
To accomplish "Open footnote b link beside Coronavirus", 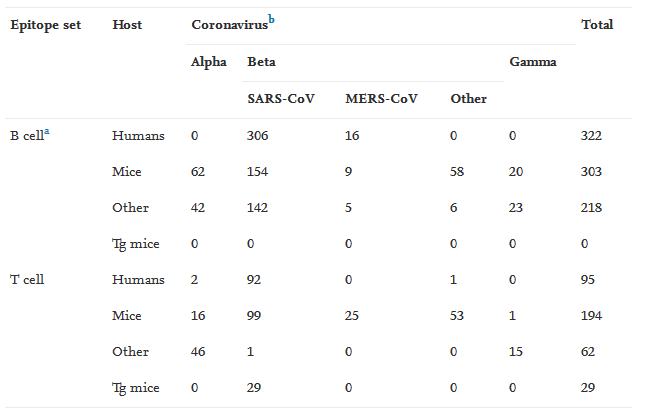I will coord(271,19).
